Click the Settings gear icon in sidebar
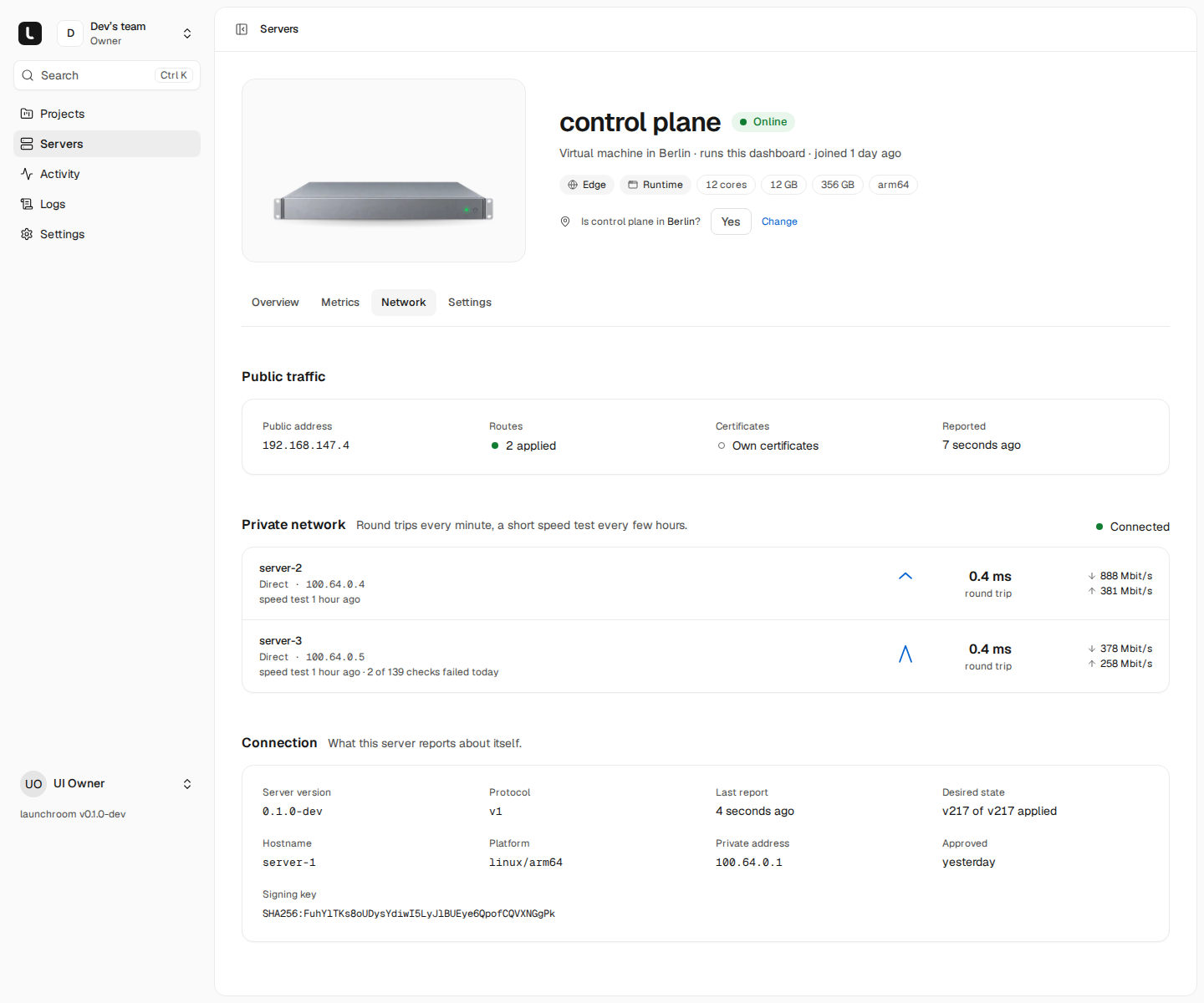The image size is (1204, 1003). tap(27, 234)
